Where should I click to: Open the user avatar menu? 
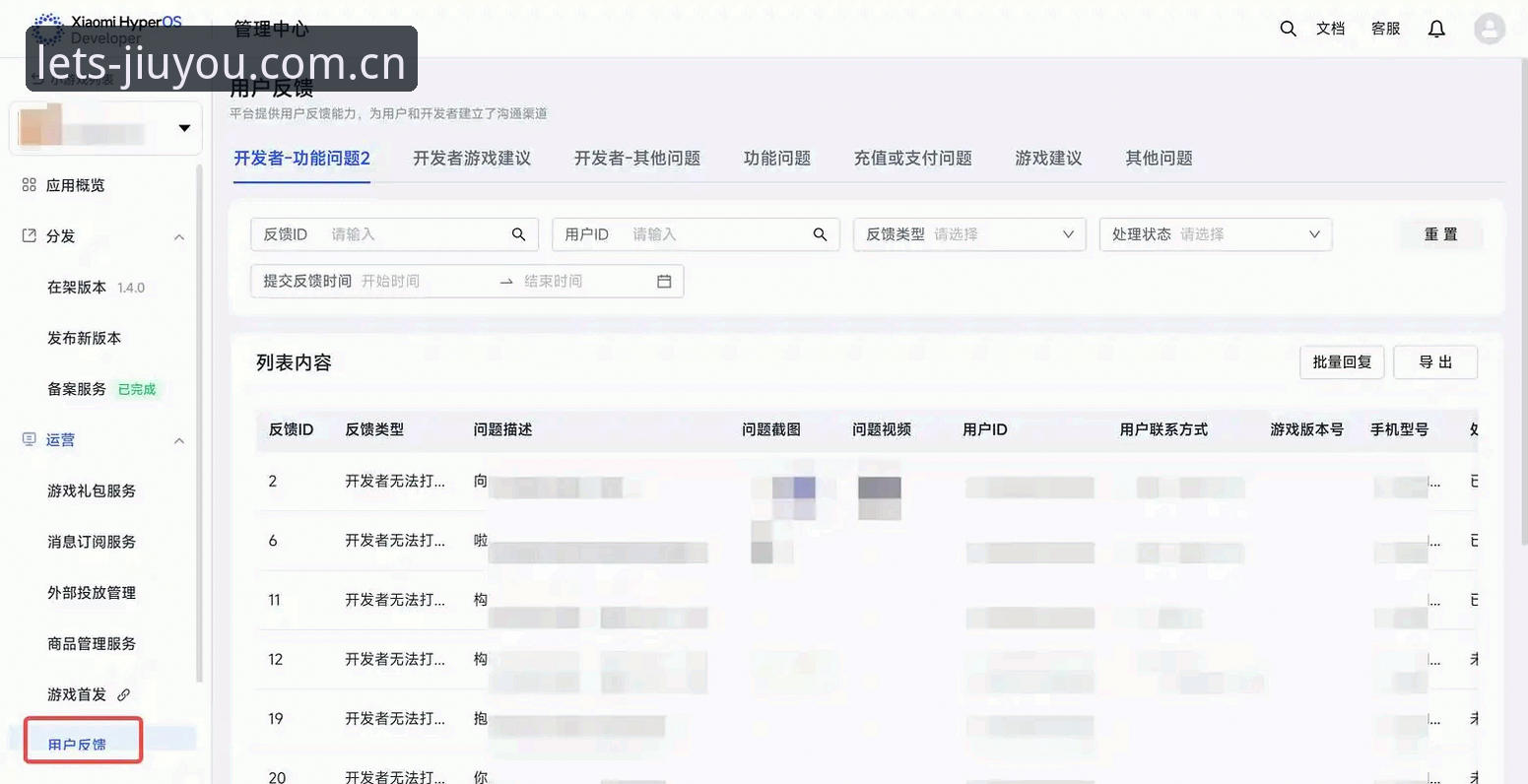1490,29
